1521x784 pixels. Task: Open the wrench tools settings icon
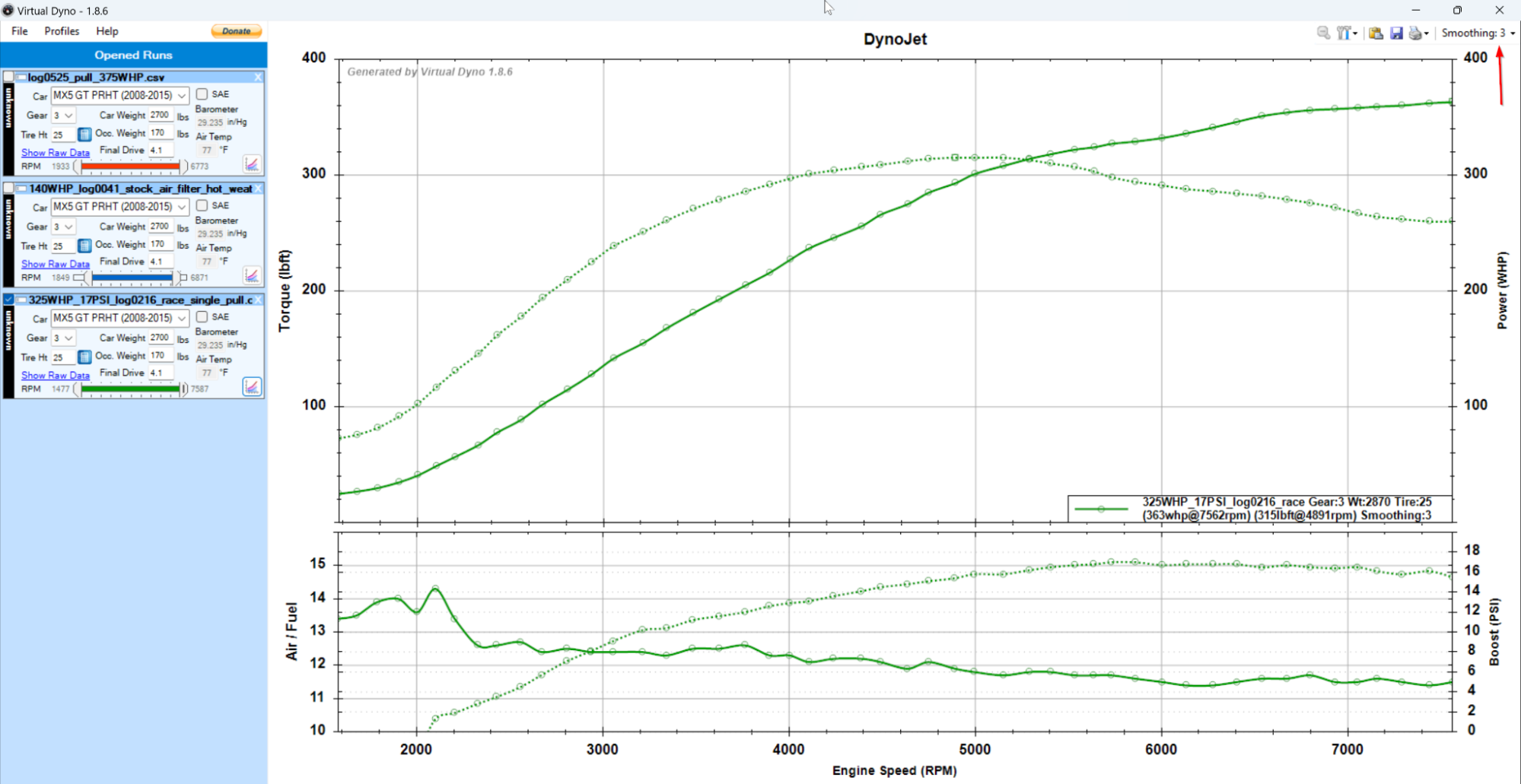coord(1345,33)
